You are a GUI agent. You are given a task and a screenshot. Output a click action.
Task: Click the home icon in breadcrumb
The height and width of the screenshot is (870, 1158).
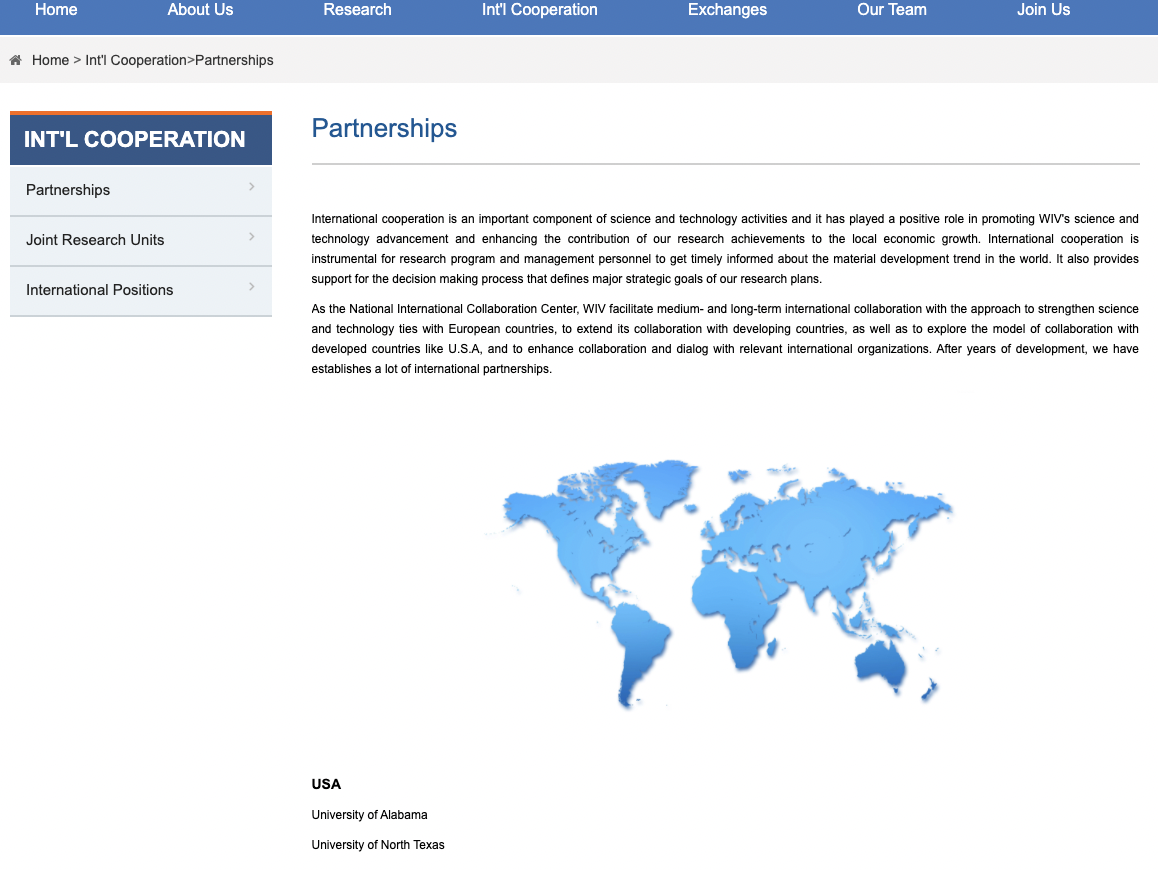click(x=15, y=60)
